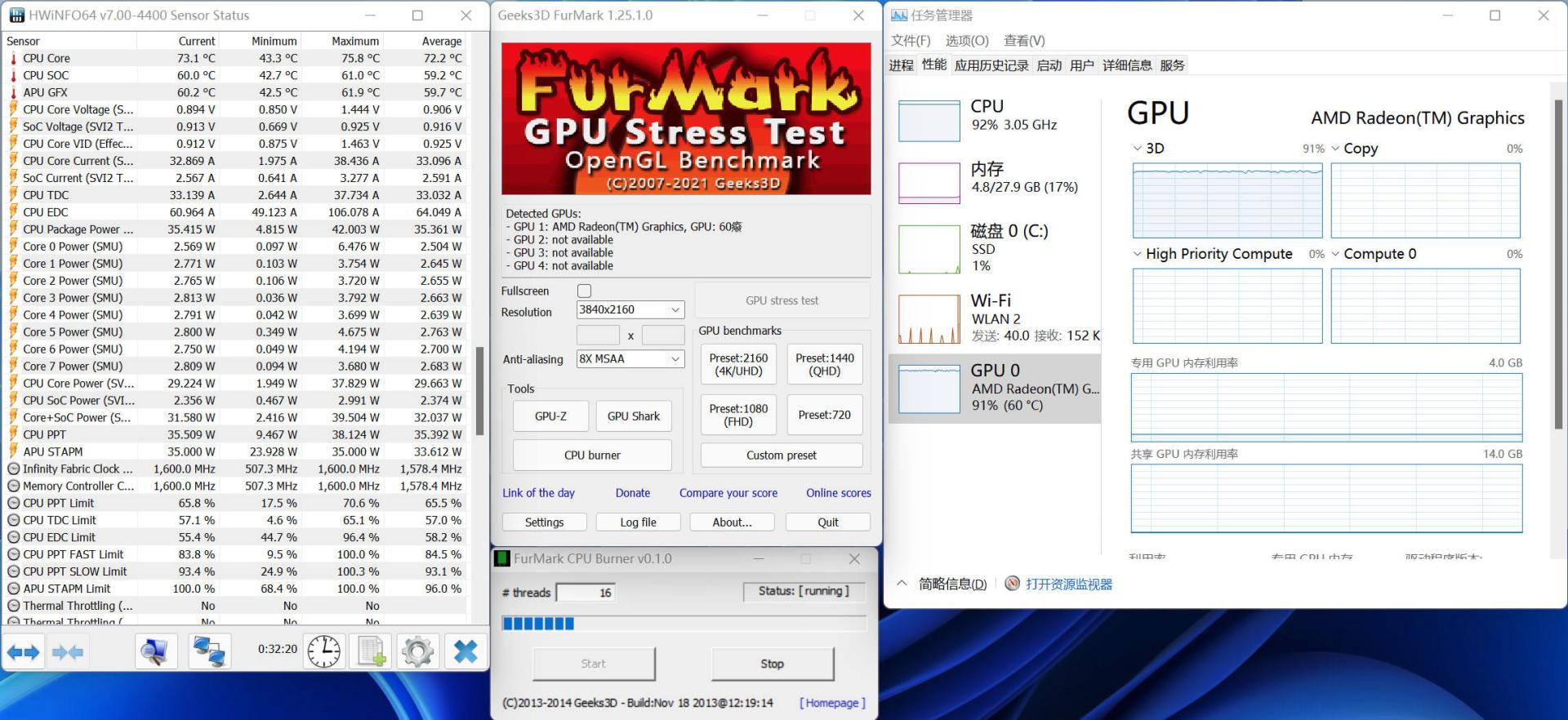1568x720 pixels.
Task: Switch to the 启动 tab
Action: tap(1049, 65)
